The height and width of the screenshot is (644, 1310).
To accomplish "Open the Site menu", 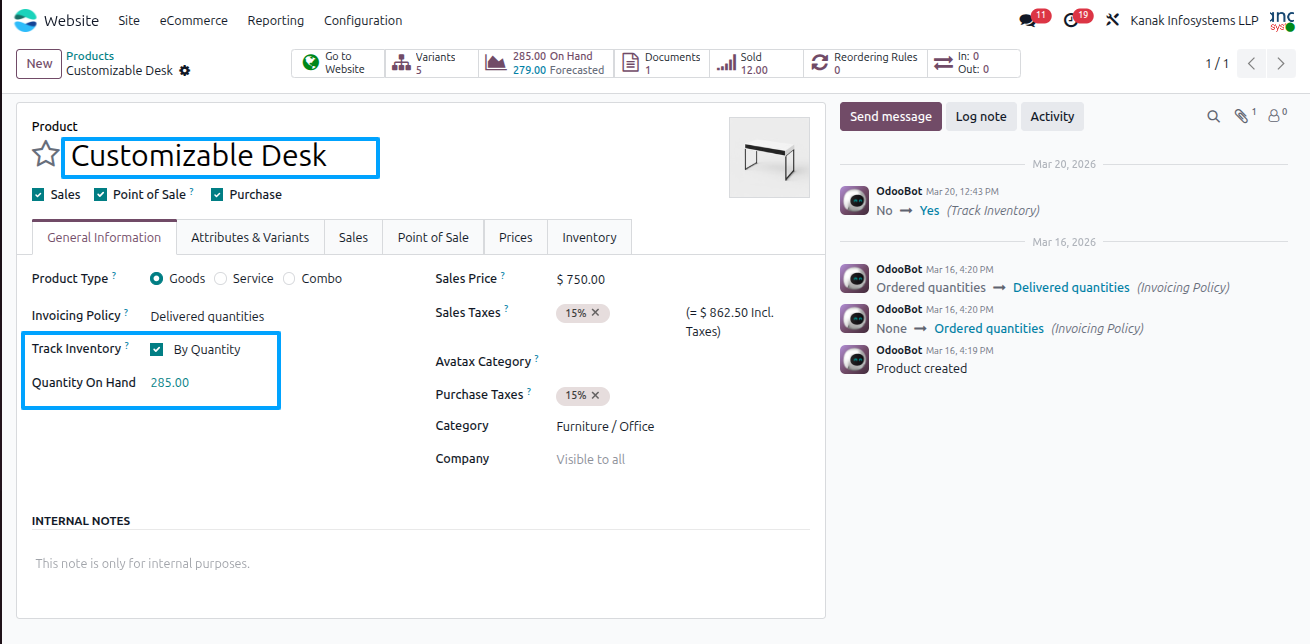I will pyautogui.click(x=129, y=20).
